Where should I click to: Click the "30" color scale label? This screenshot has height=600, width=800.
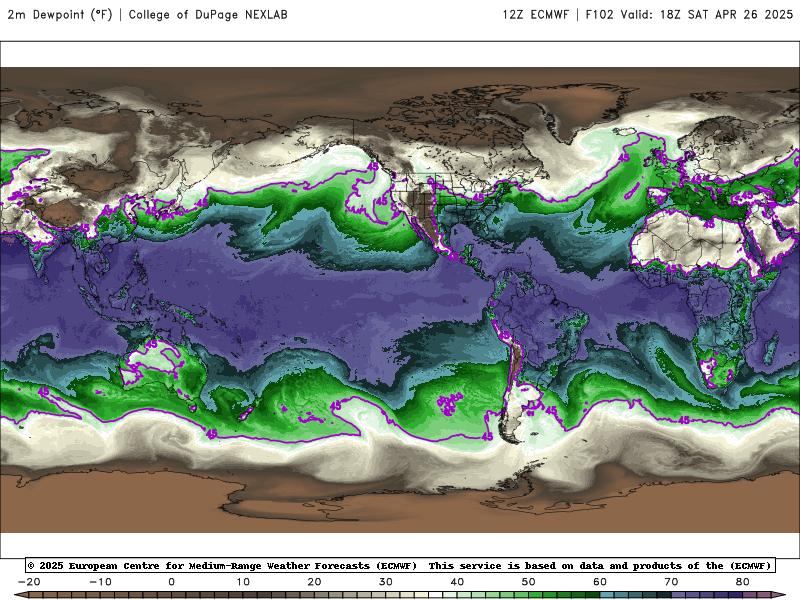386,582
